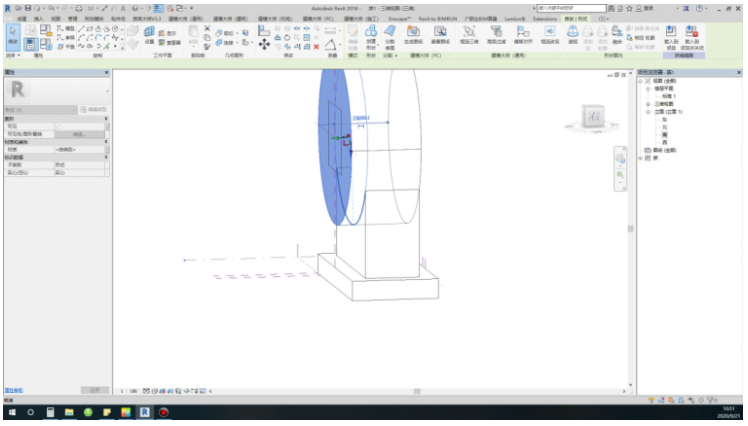Select the Align tool
748x426 pixels.
pos(264,31)
